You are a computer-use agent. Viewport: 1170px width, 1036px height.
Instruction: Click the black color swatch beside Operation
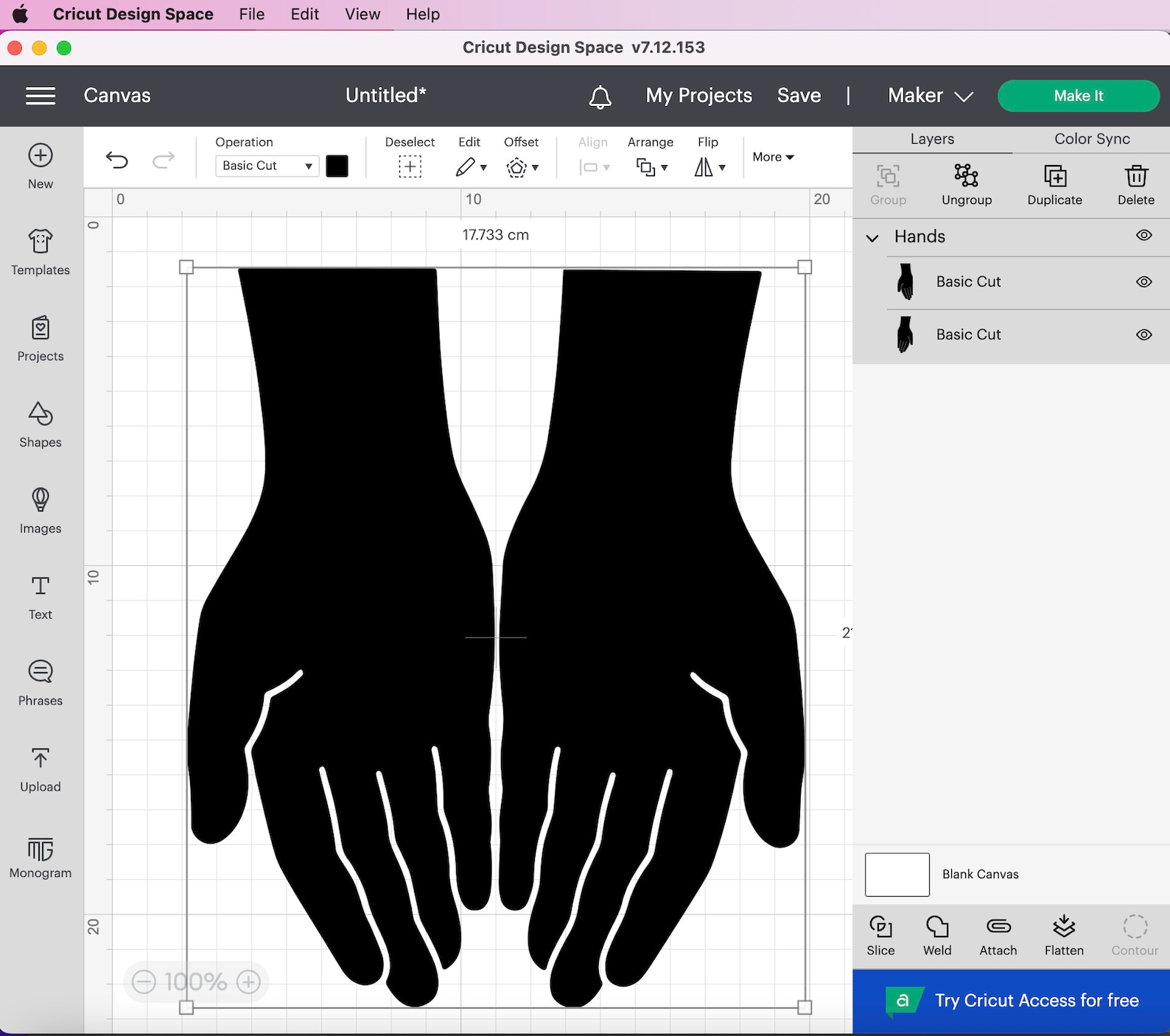[337, 166]
